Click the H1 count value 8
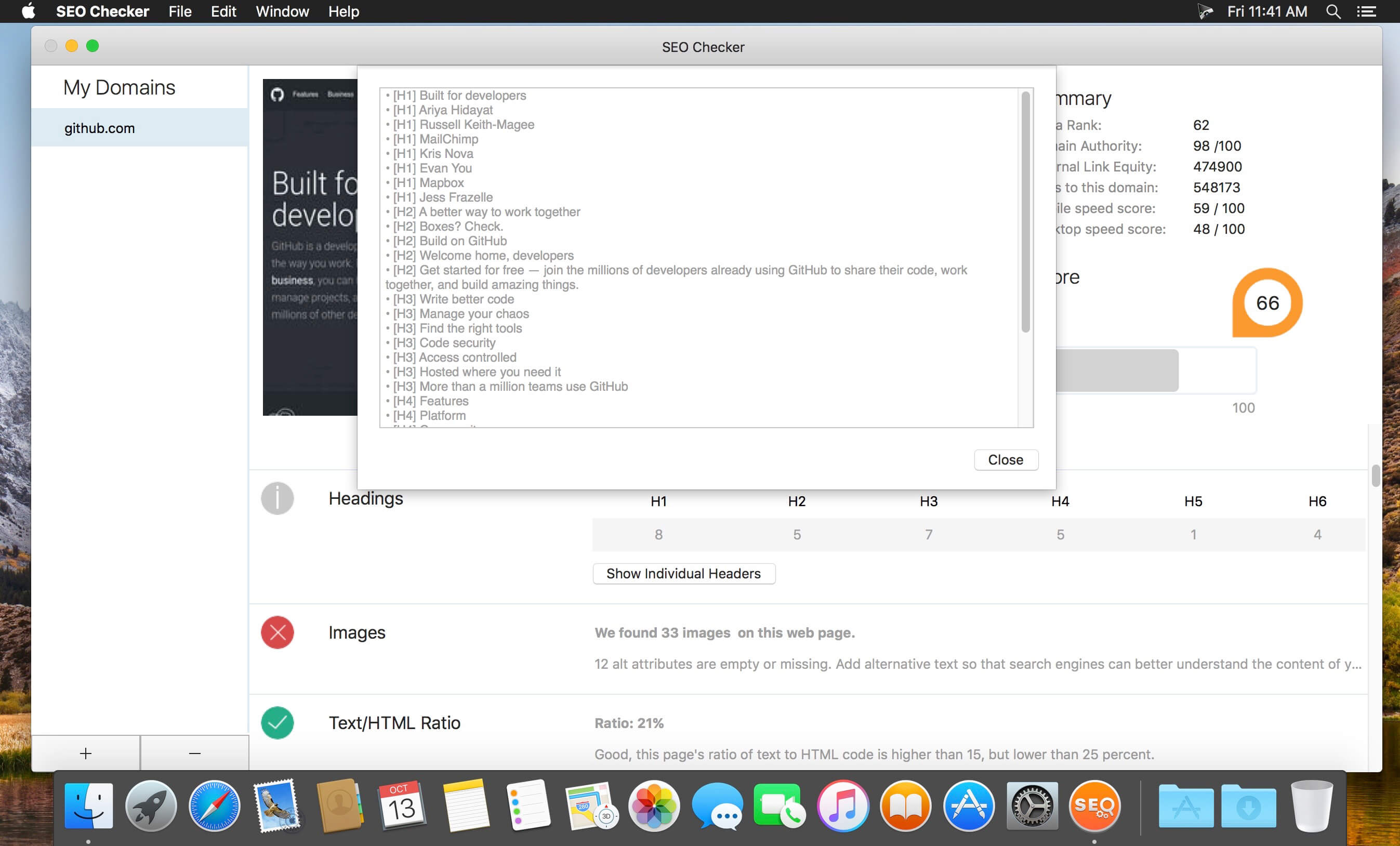This screenshot has width=1400, height=846. [658, 535]
